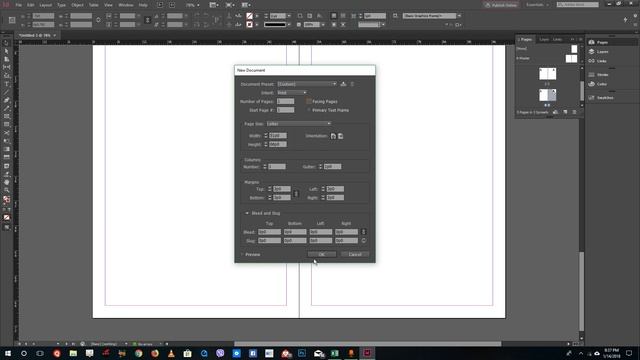
Task: Click the fill color swatch in control bar
Action: (249, 16)
